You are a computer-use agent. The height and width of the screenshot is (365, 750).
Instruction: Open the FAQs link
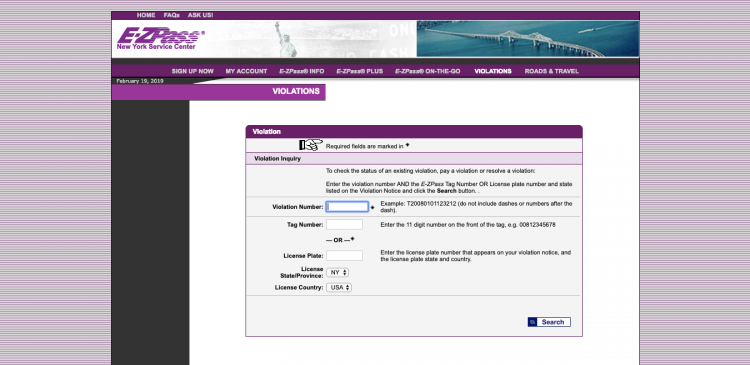[x=171, y=15]
